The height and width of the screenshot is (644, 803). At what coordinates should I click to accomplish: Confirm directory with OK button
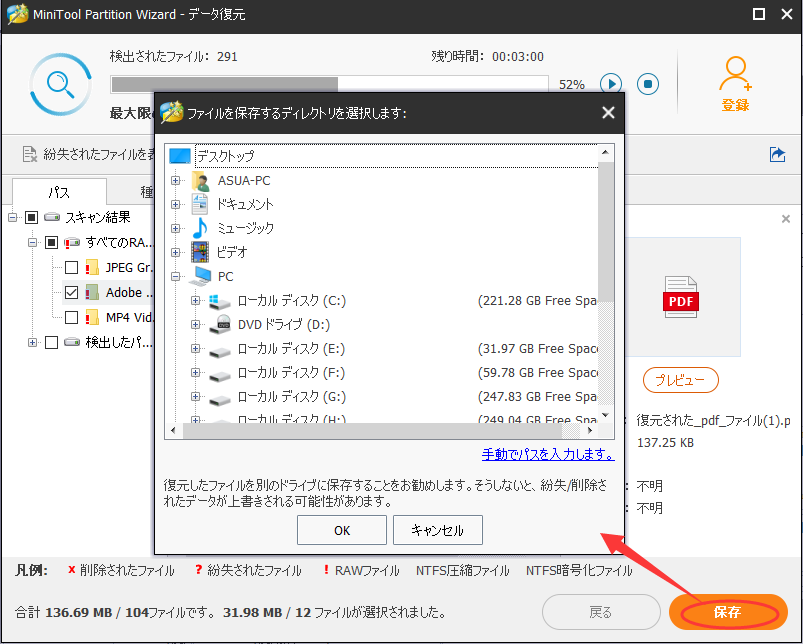pos(342,530)
